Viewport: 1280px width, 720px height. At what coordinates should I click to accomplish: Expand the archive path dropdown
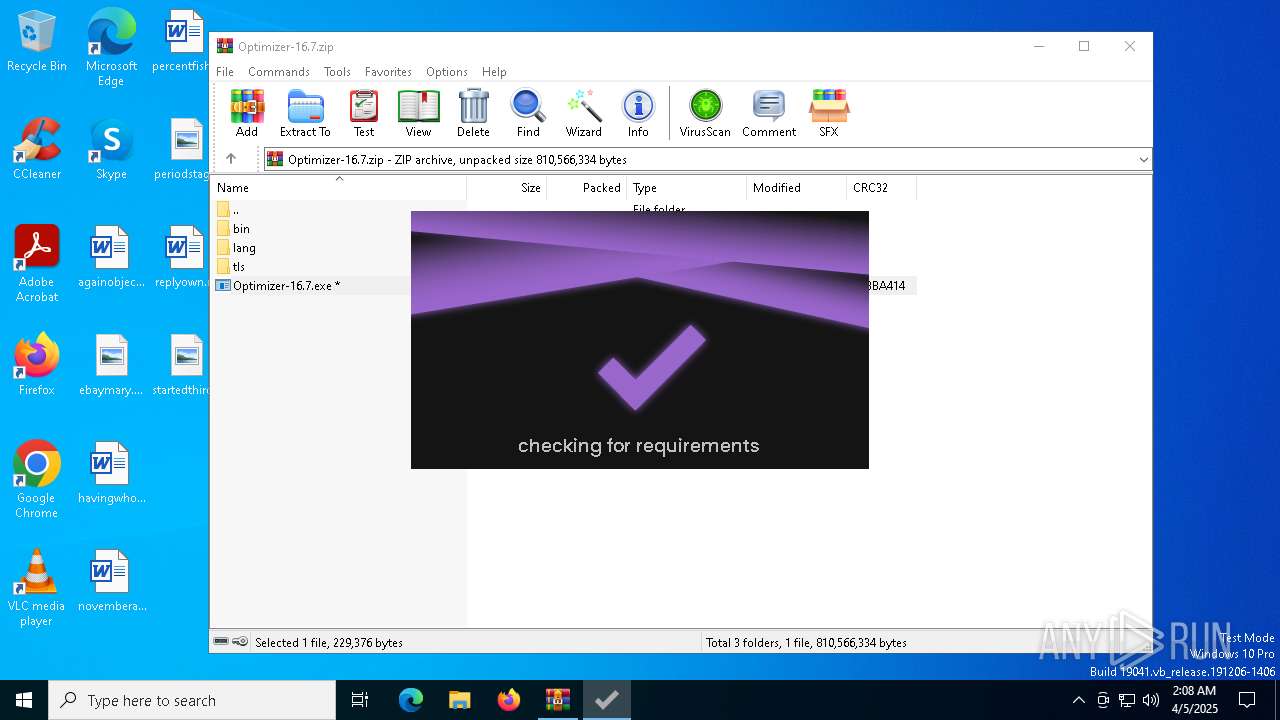pyautogui.click(x=1143, y=160)
